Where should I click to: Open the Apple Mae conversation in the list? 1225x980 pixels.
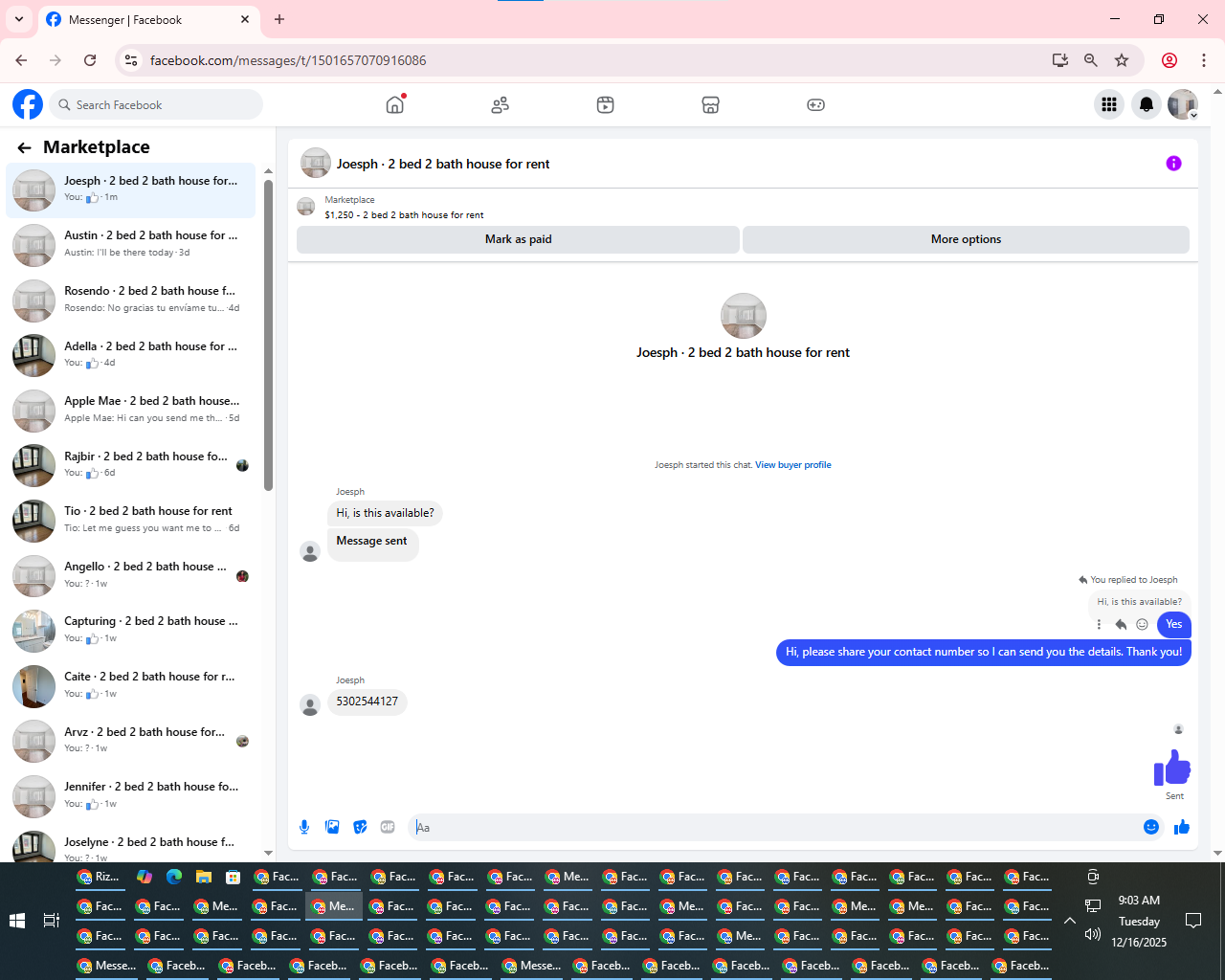point(131,410)
